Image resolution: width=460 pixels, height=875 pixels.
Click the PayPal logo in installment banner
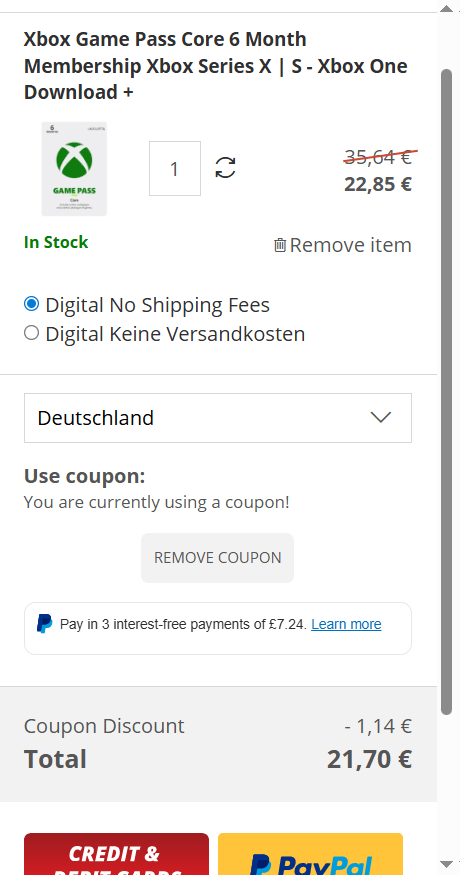(x=45, y=623)
